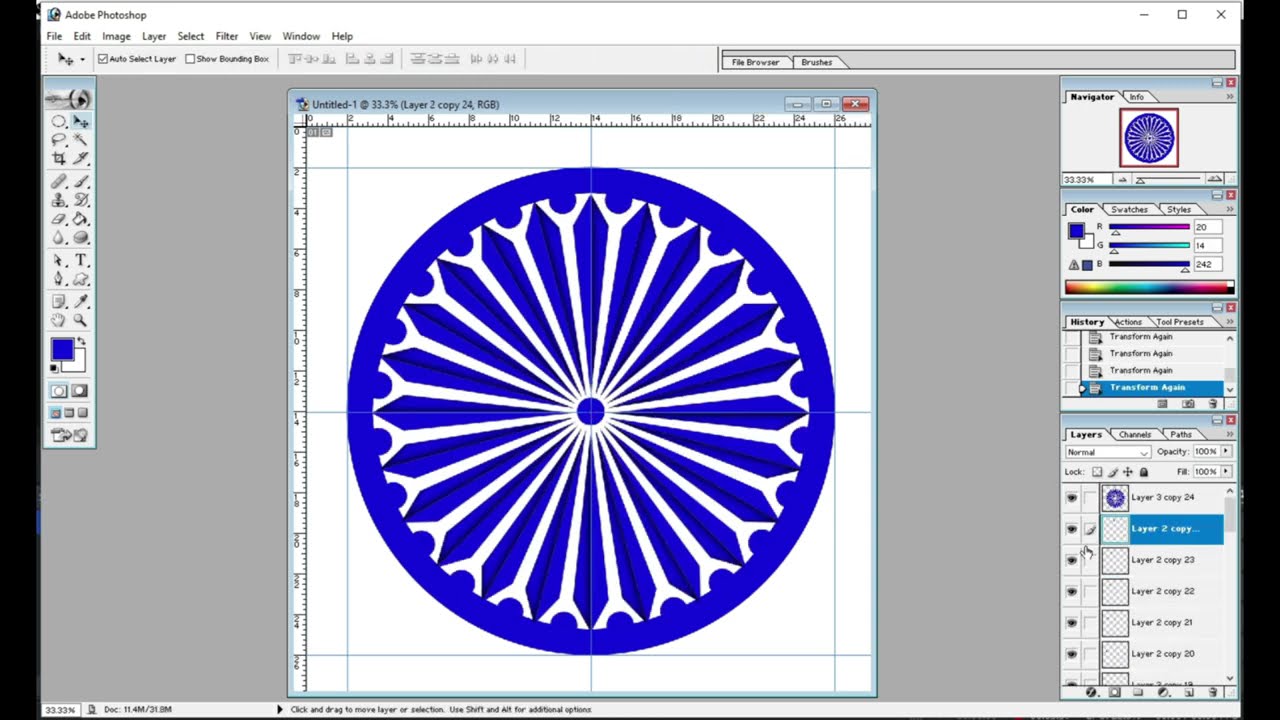Select the Lasso tool
Image resolution: width=1280 pixels, height=720 pixels.
(59, 140)
